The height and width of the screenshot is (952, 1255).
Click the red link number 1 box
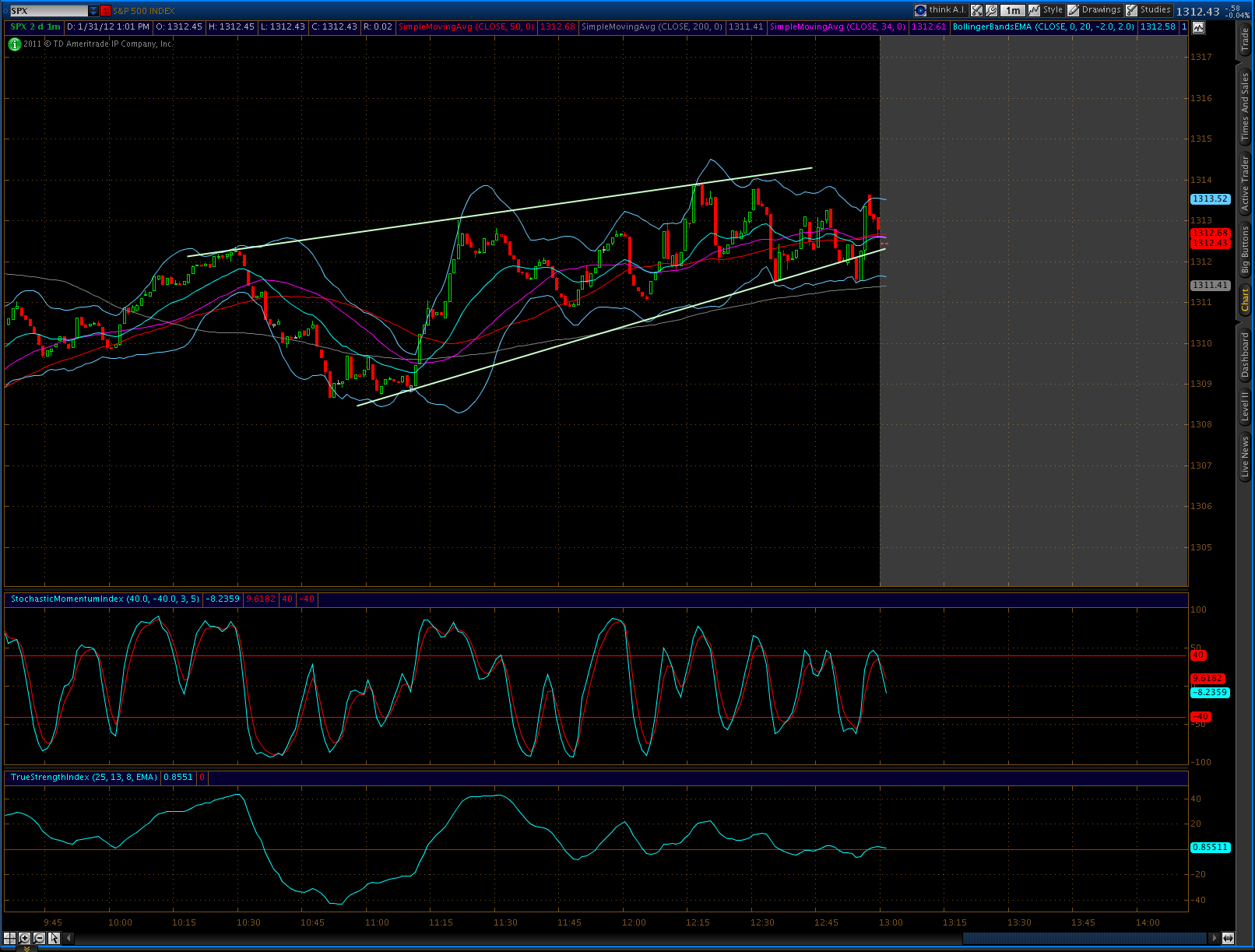(105, 11)
